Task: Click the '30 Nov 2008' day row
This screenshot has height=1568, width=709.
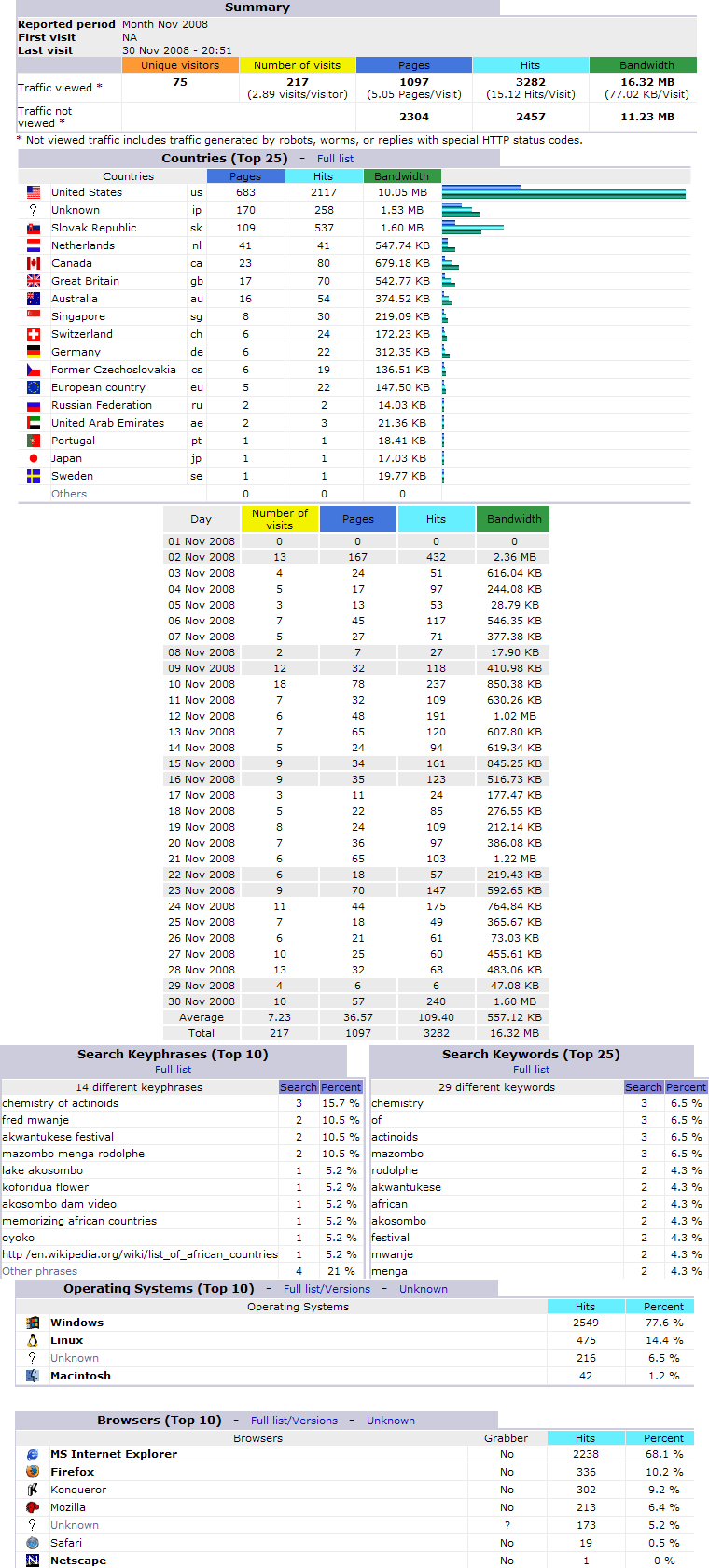Action: click(356, 1001)
